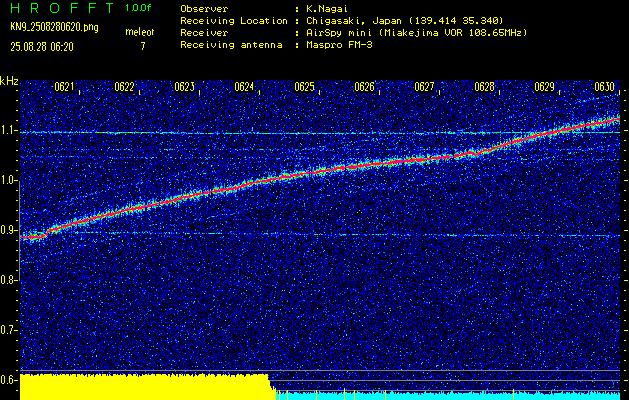Select the Maspro FM-3 antenna value
This screenshot has height=400, width=629.
pos(339,45)
